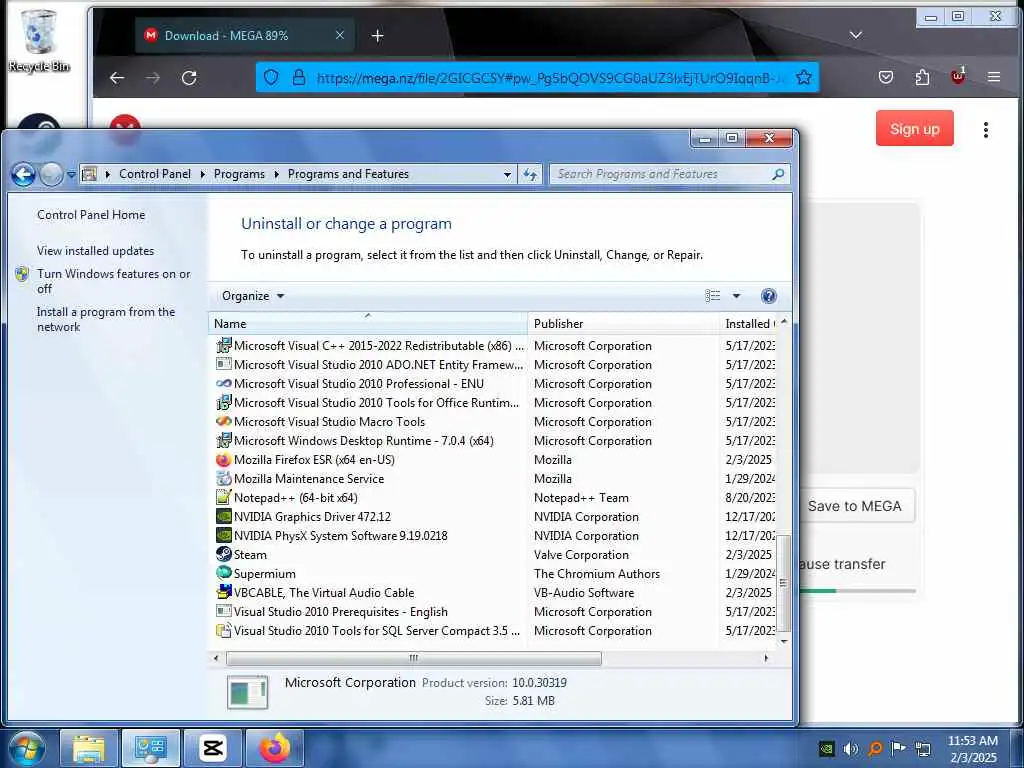
Task: Click Control Panel back navigation arrow
Action: click(24, 174)
